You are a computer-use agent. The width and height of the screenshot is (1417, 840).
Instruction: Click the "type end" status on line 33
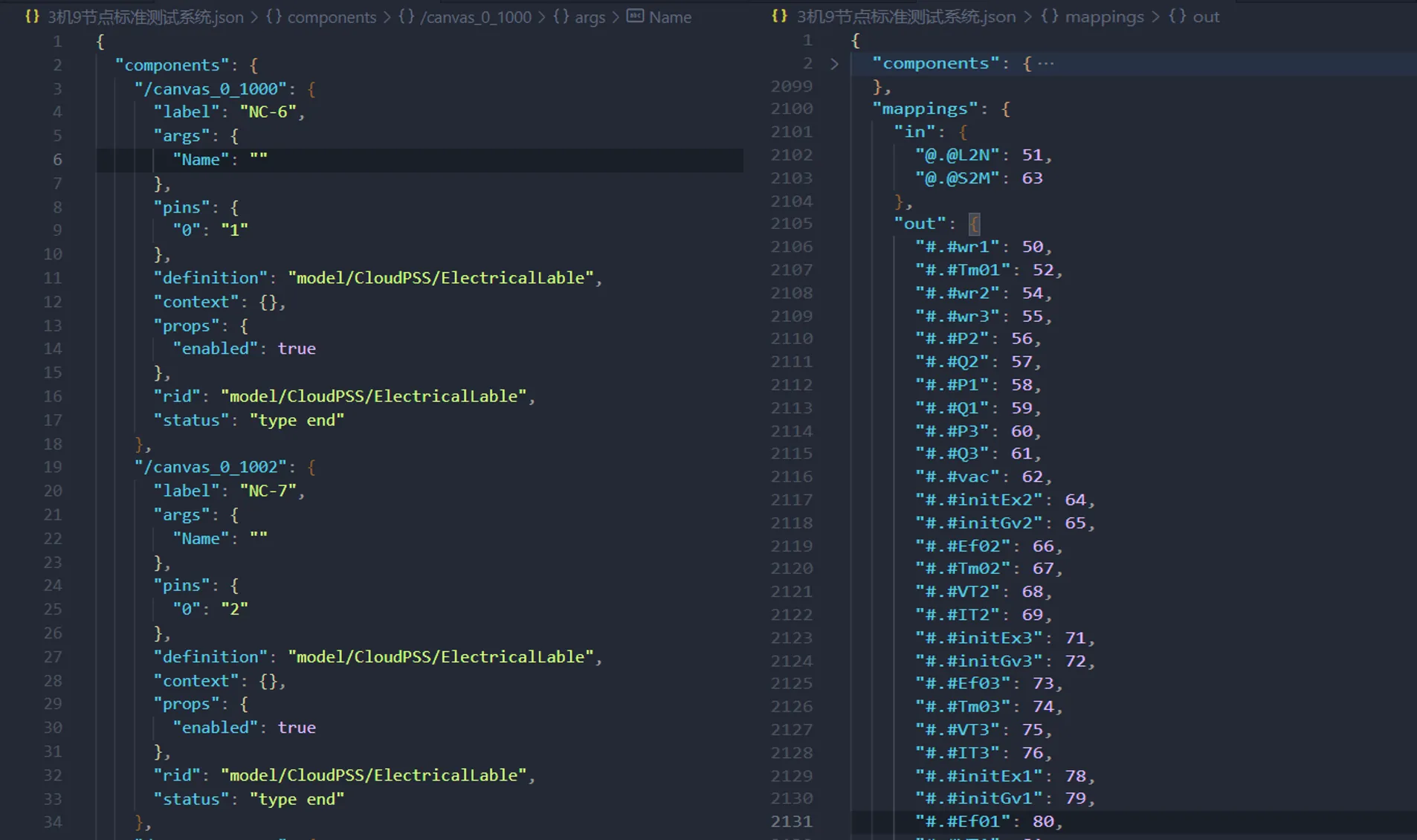[x=297, y=800]
